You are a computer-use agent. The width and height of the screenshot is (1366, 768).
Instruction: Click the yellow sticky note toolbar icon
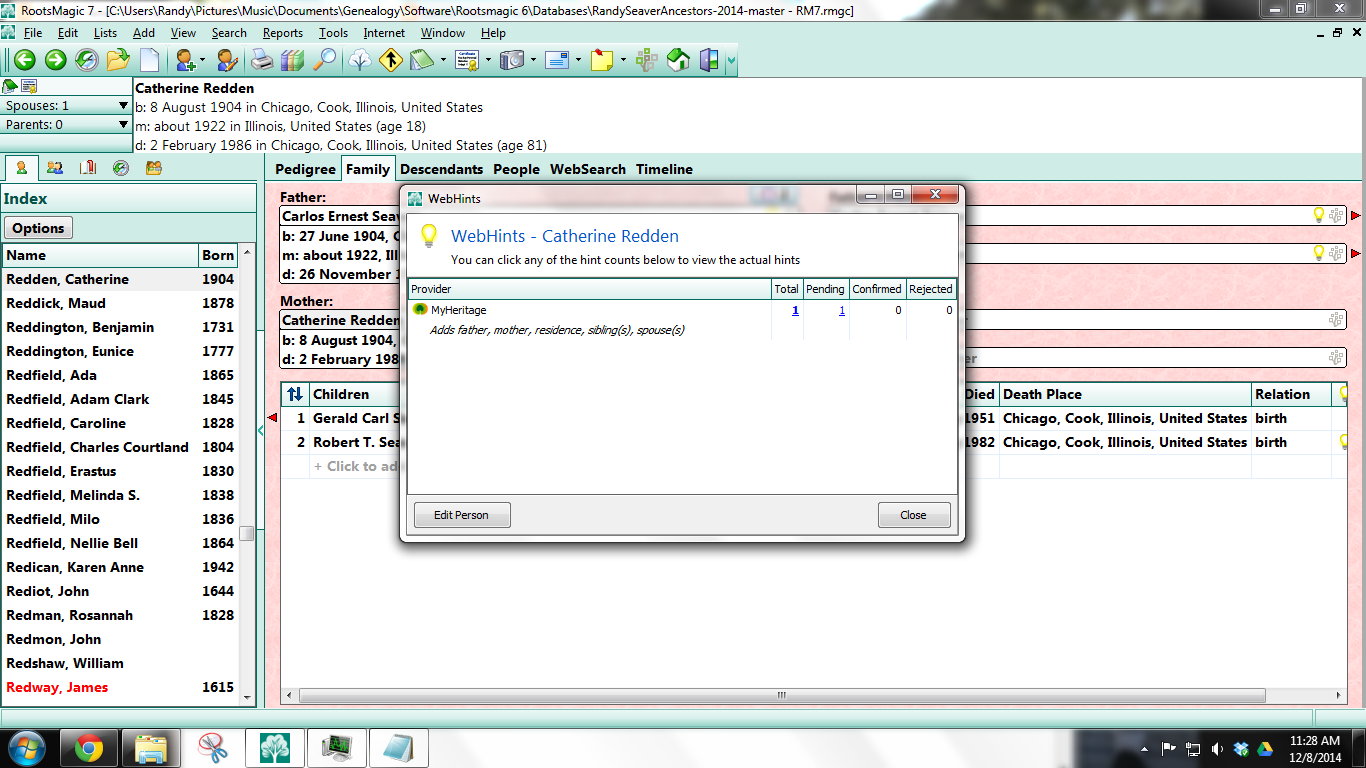[601, 60]
